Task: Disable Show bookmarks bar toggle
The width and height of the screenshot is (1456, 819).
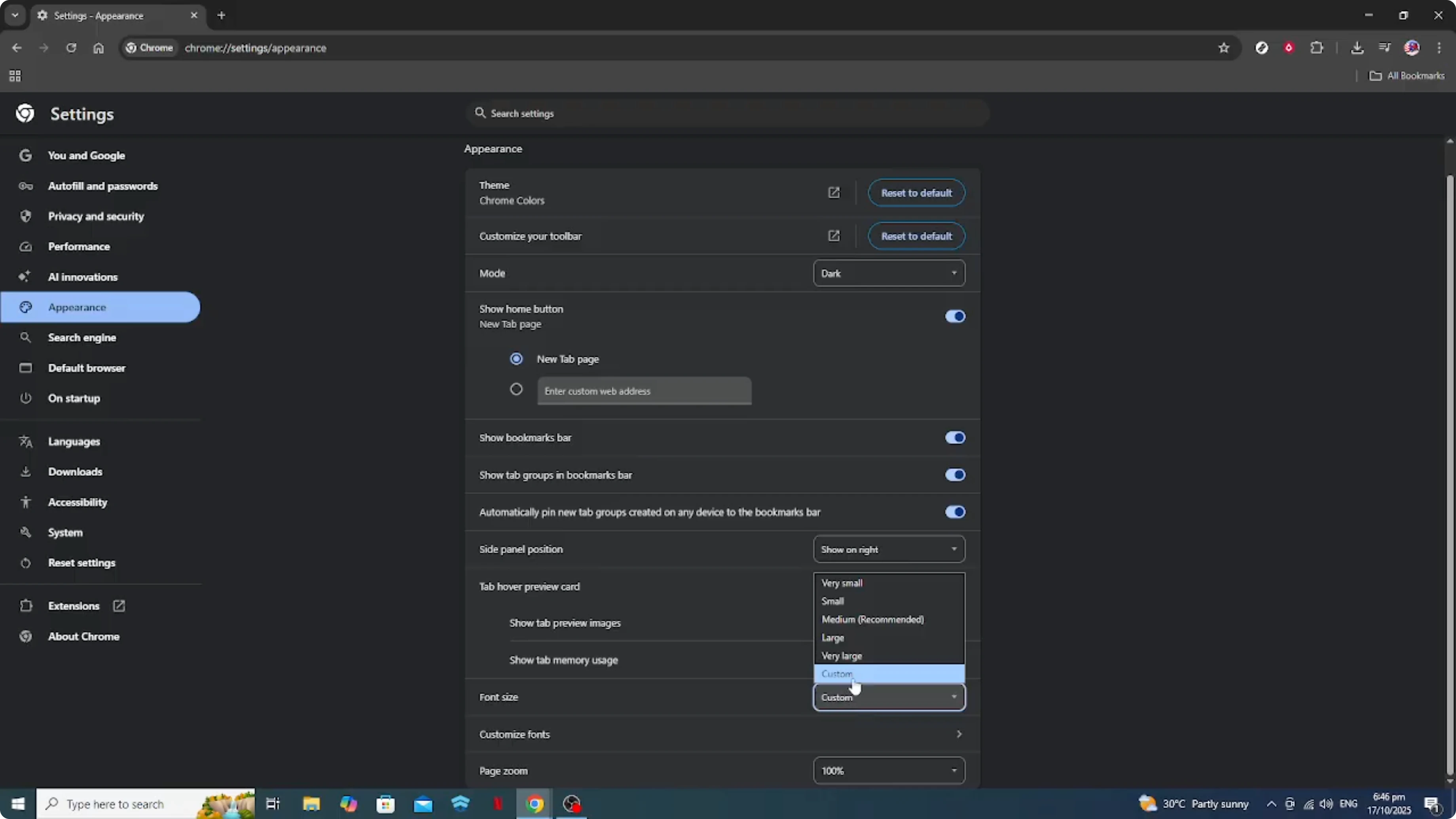Action: coord(955,438)
